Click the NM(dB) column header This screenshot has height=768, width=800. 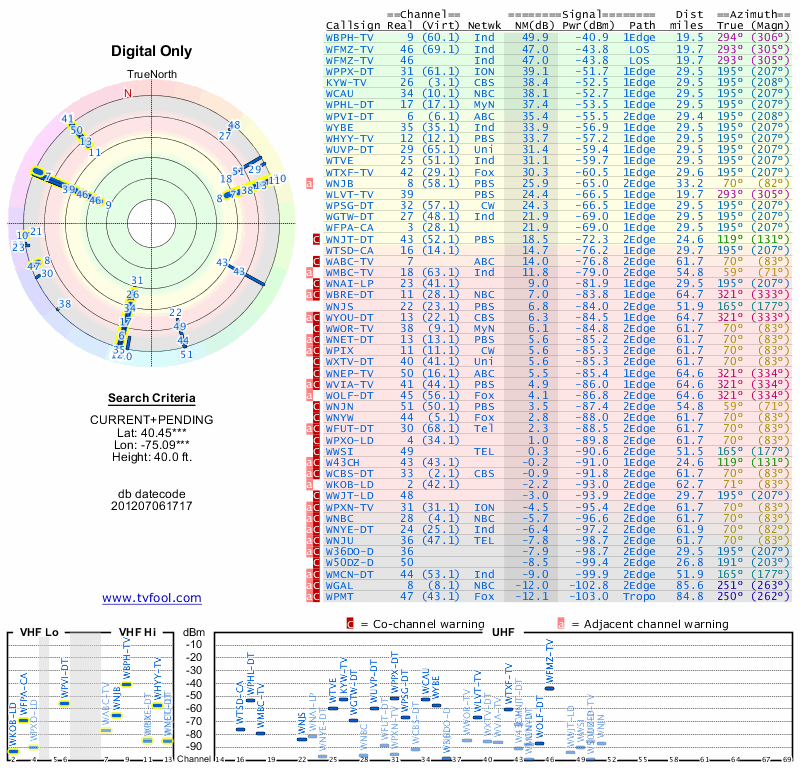[532, 25]
